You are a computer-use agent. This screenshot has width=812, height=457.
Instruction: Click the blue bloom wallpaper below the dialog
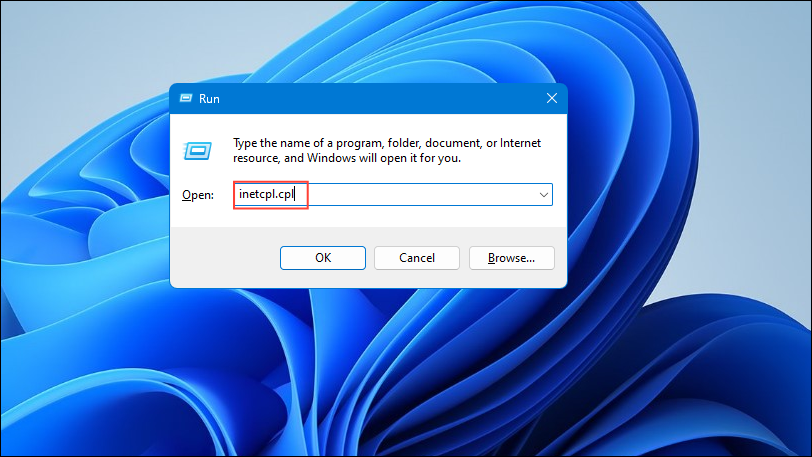coord(362,373)
